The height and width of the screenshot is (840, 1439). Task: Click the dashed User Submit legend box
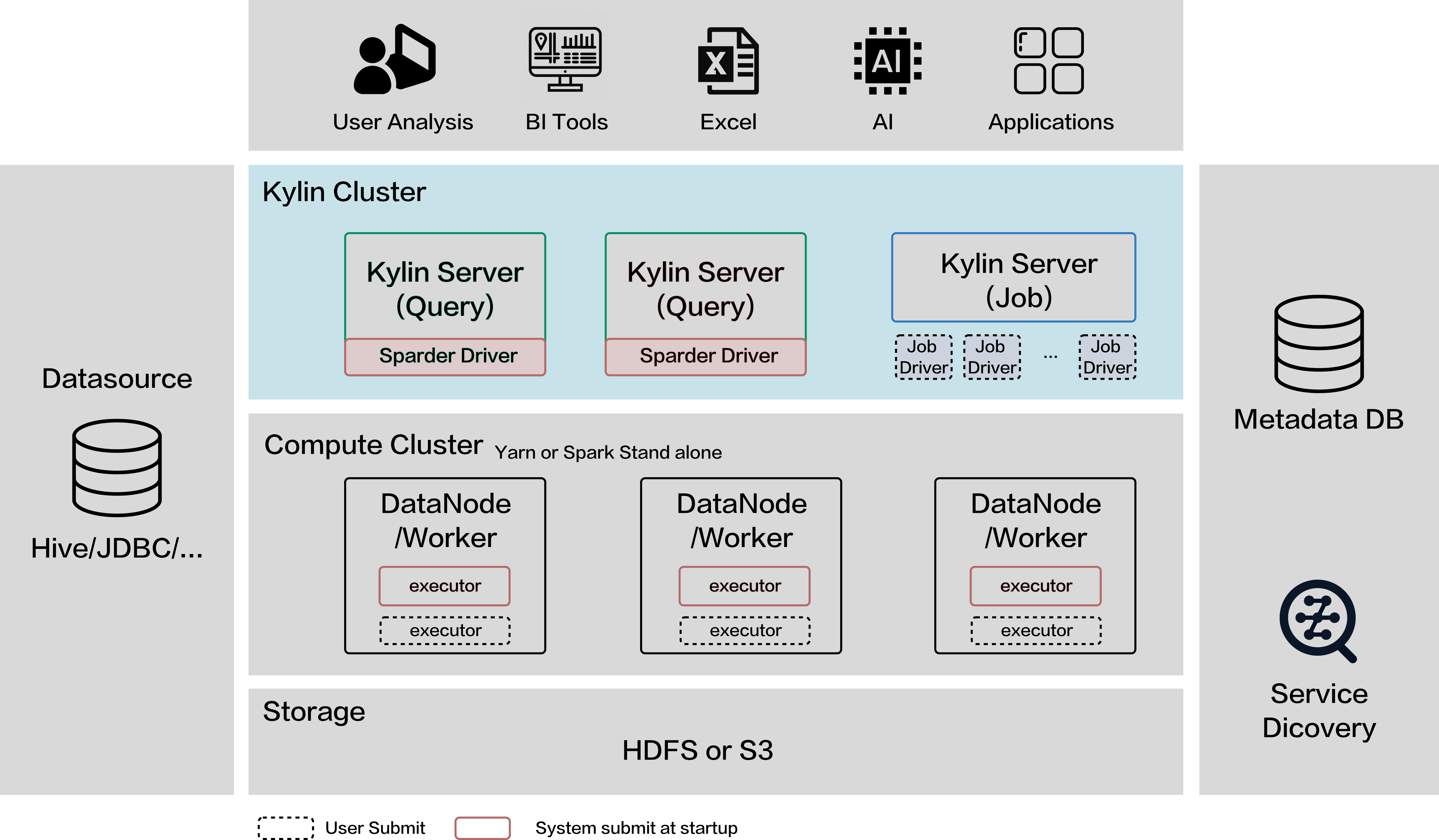(286, 828)
